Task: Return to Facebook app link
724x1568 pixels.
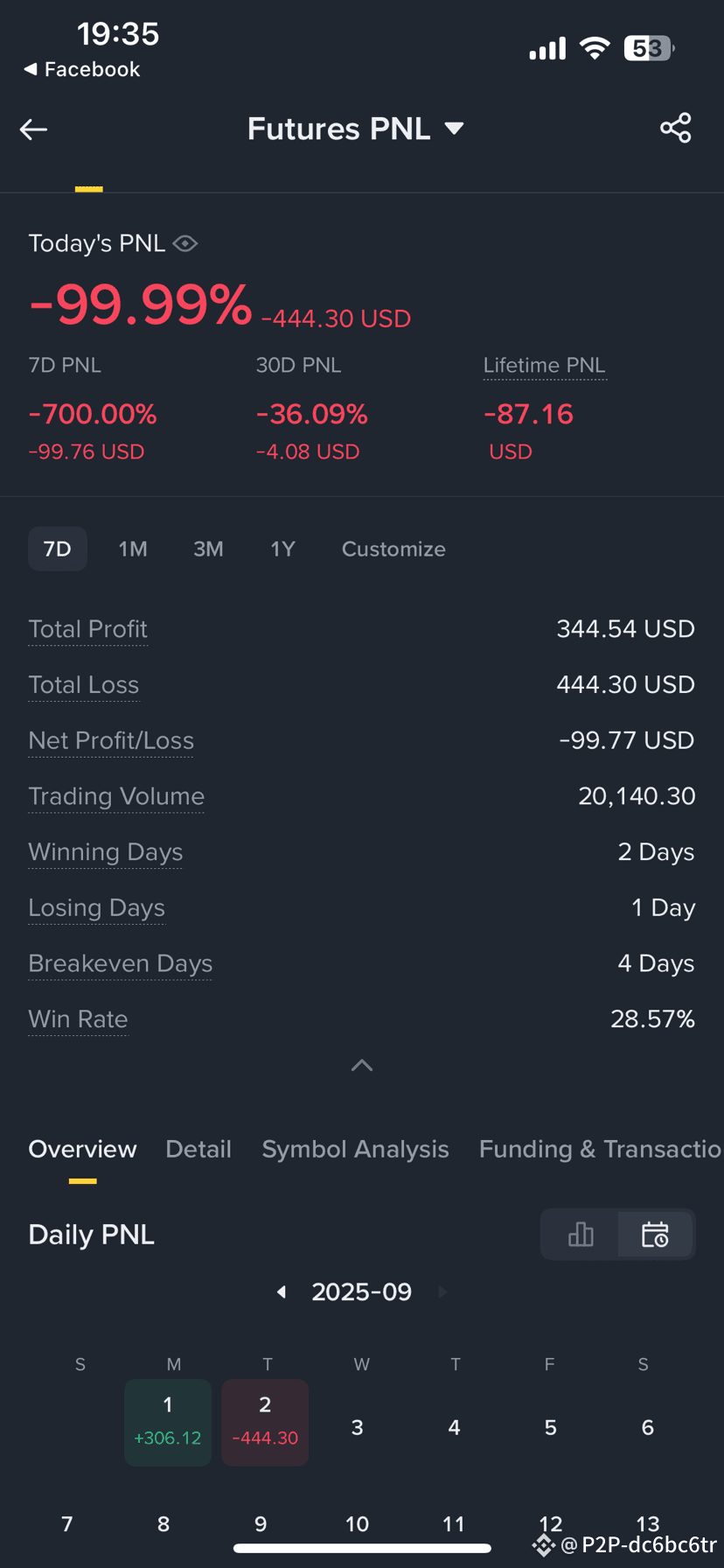Action: coord(82,69)
